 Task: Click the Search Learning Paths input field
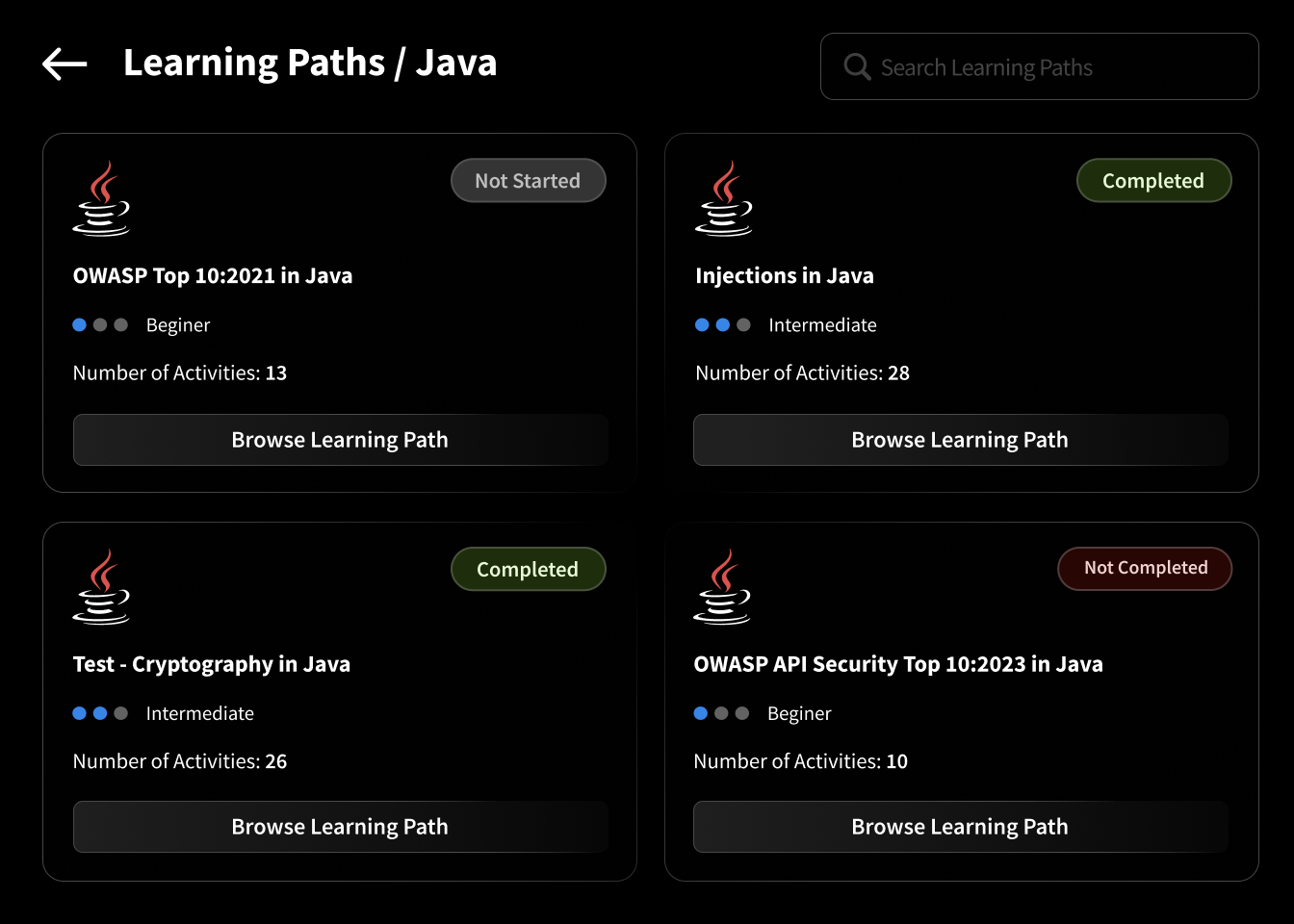tap(1040, 66)
